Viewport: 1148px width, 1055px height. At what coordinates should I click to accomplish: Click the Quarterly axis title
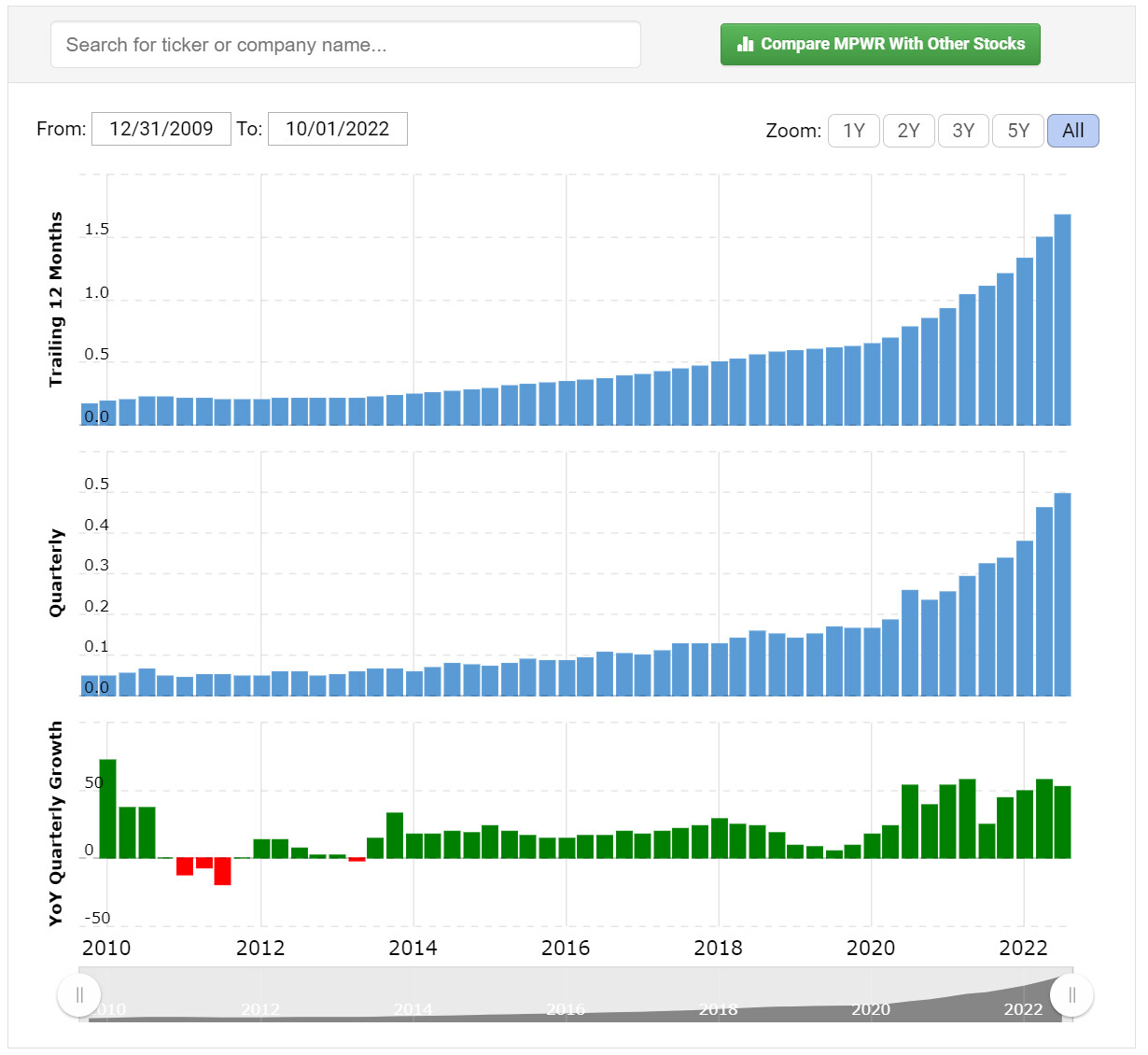[56, 572]
